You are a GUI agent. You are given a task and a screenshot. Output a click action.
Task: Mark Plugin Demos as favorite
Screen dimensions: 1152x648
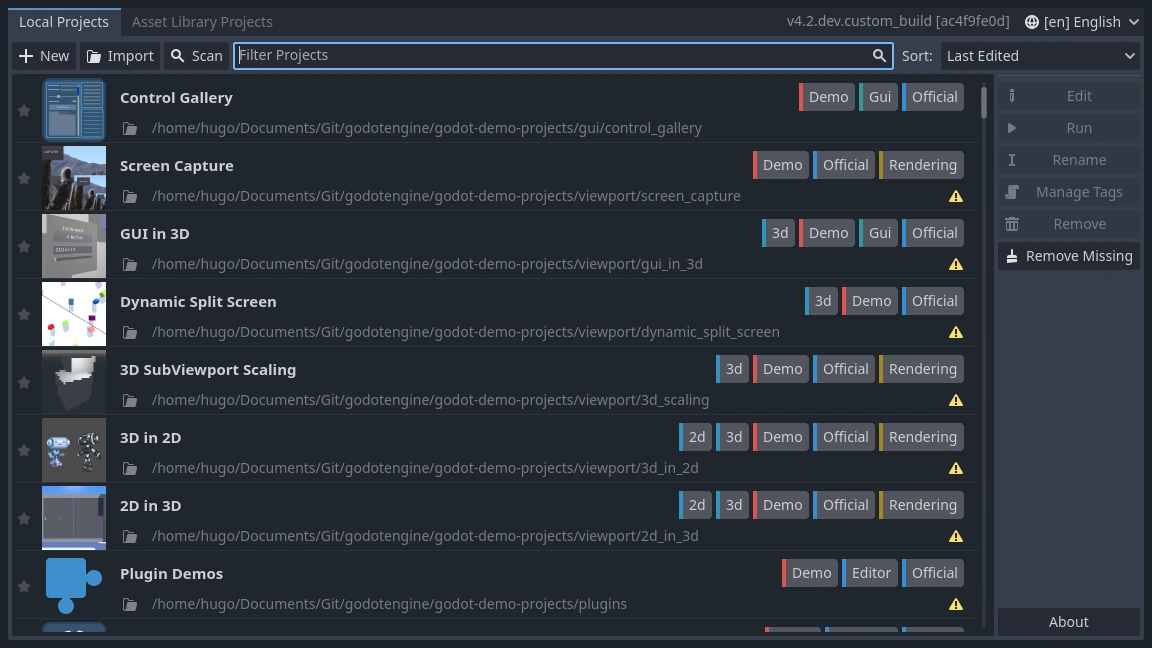[x=24, y=586]
